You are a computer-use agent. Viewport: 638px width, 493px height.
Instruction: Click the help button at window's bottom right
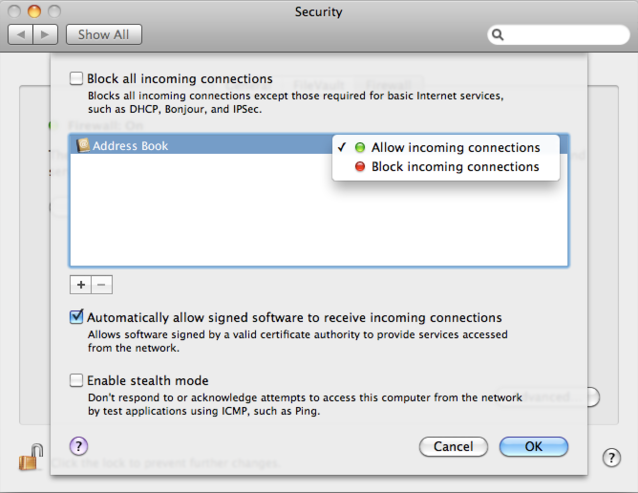(x=612, y=458)
